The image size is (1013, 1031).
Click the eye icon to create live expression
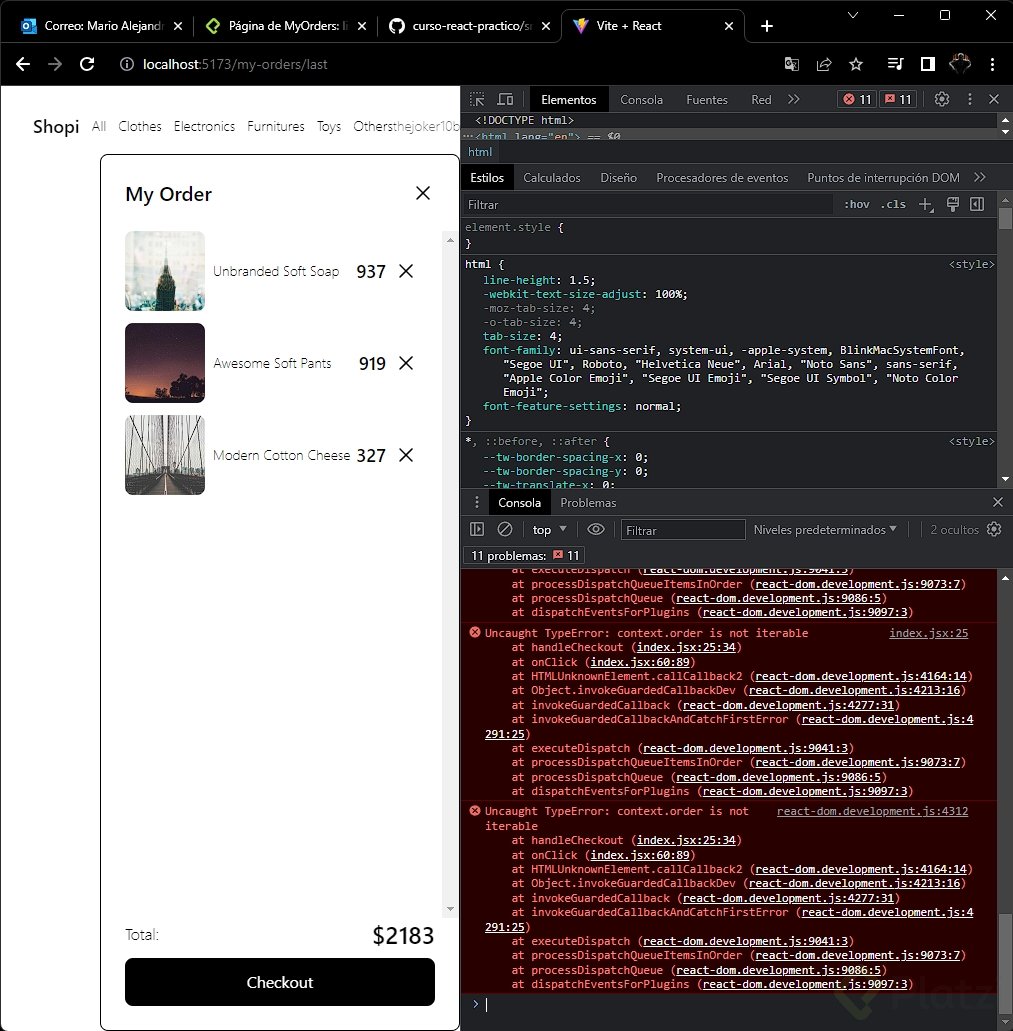[x=594, y=529]
